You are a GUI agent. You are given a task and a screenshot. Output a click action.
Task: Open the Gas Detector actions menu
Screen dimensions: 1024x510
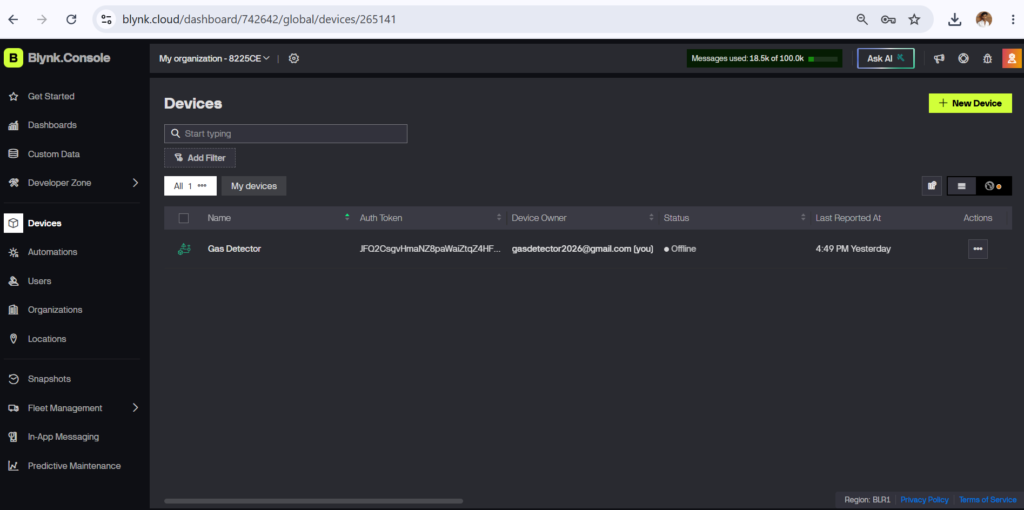pyautogui.click(x=978, y=249)
